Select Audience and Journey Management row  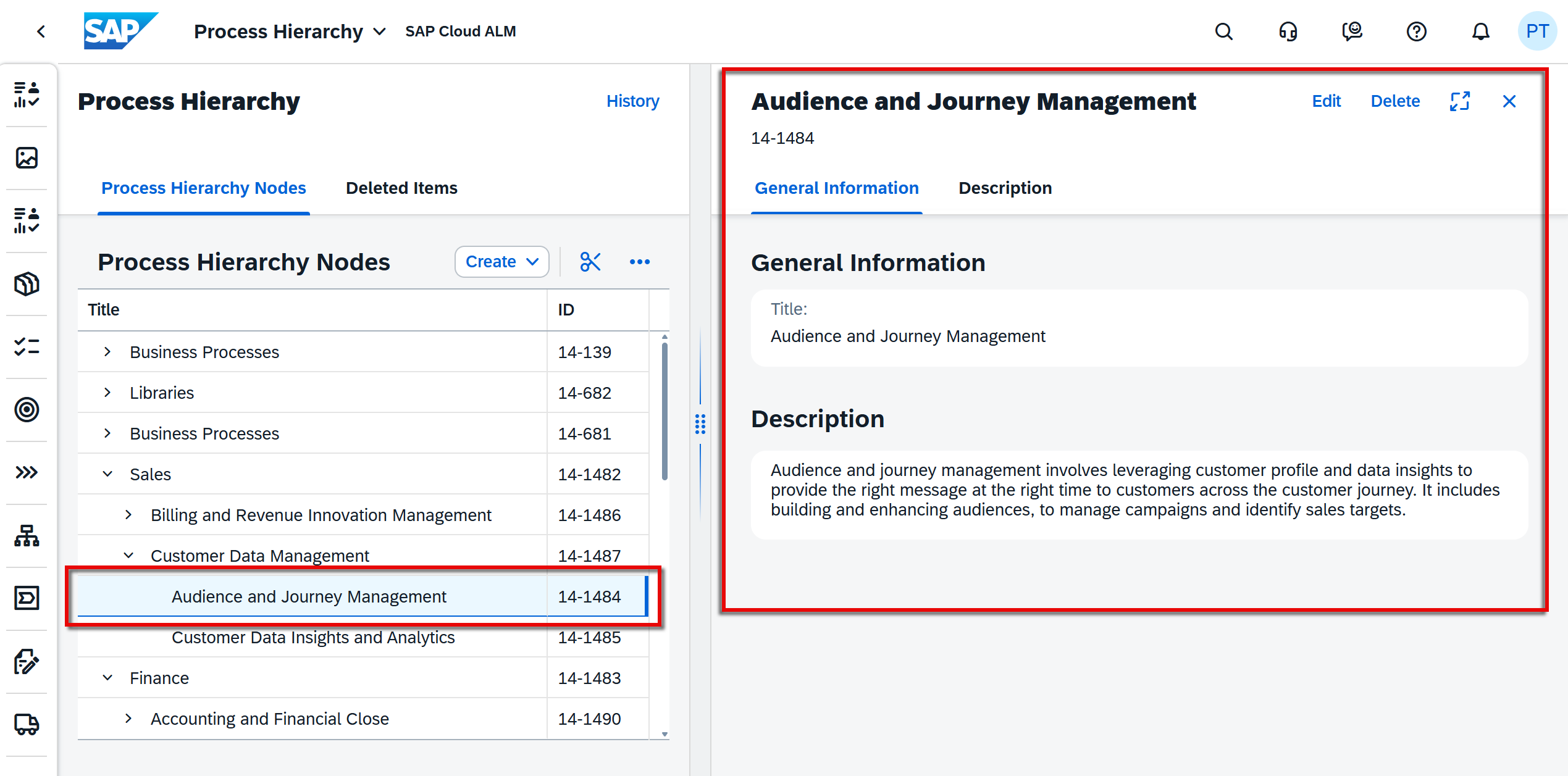pyautogui.click(x=363, y=596)
